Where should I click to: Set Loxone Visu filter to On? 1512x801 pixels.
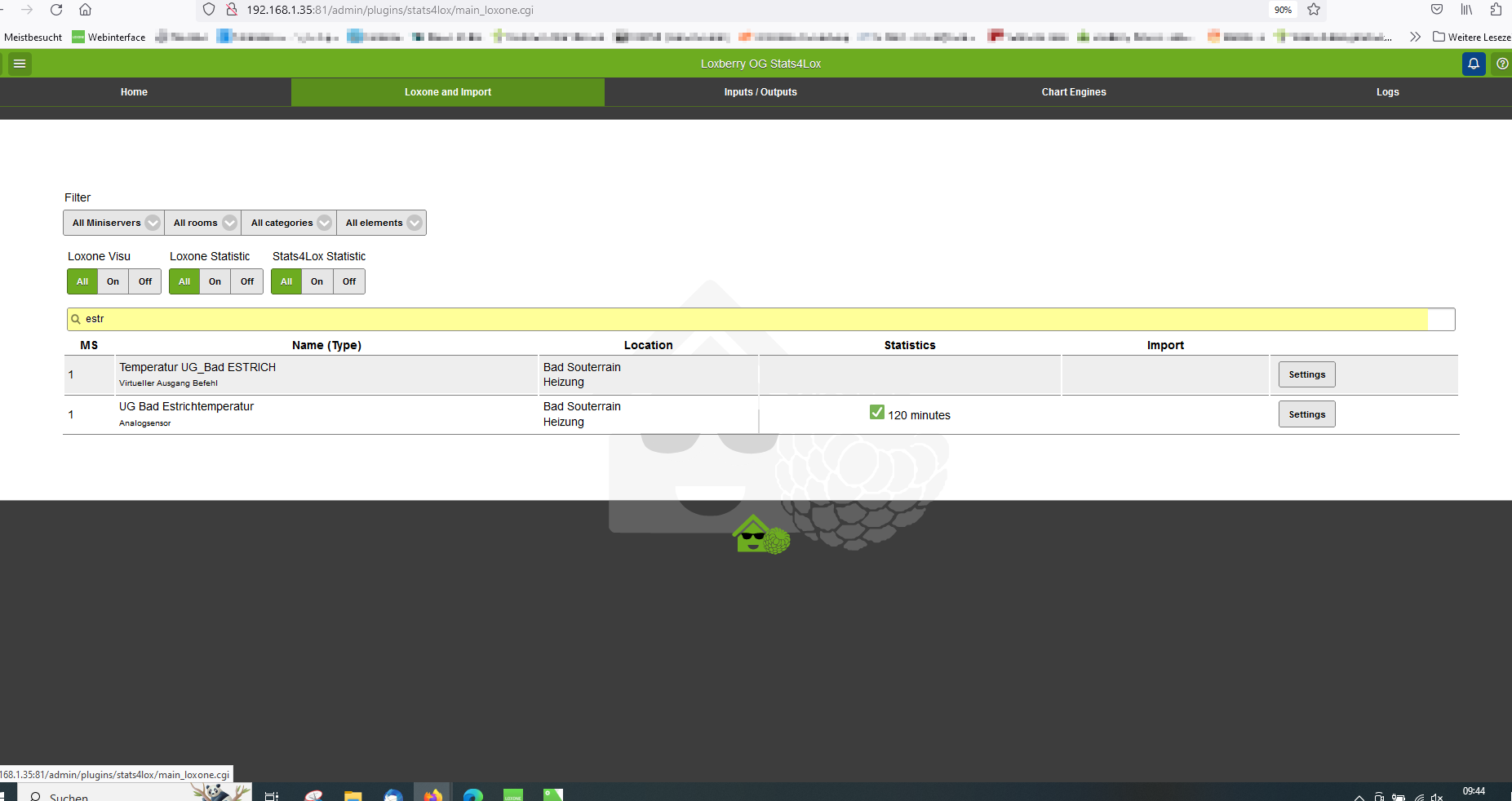pyautogui.click(x=113, y=281)
